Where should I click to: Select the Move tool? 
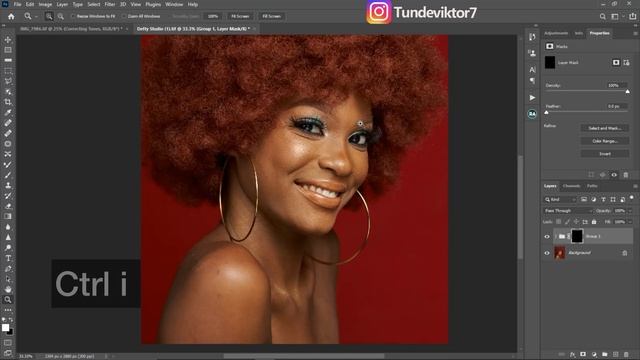coord(8,40)
